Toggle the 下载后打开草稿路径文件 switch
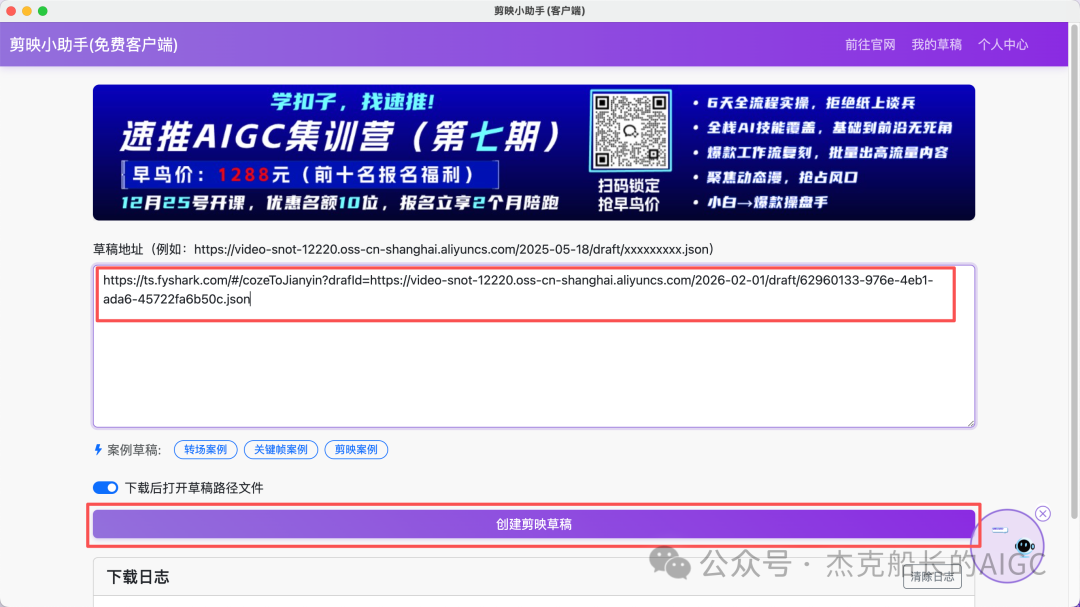Viewport: 1080px width, 607px height. tap(105, 488)
